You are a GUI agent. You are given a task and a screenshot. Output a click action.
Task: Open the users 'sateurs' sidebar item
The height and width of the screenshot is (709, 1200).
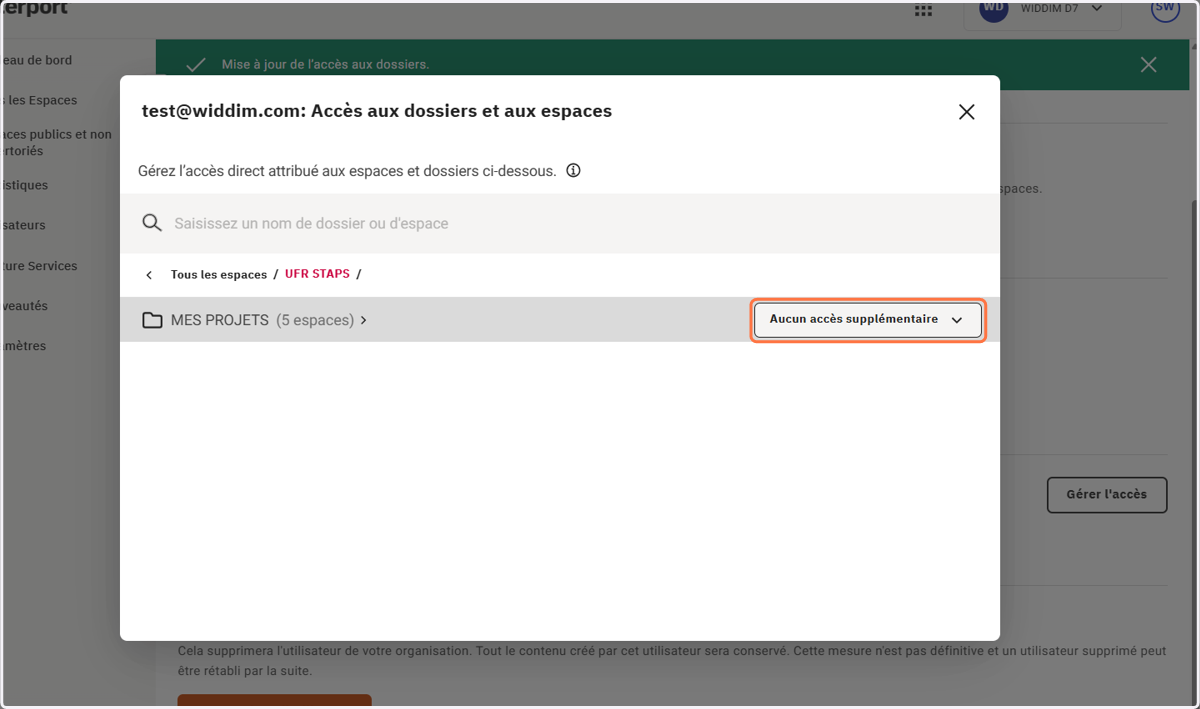24,225
